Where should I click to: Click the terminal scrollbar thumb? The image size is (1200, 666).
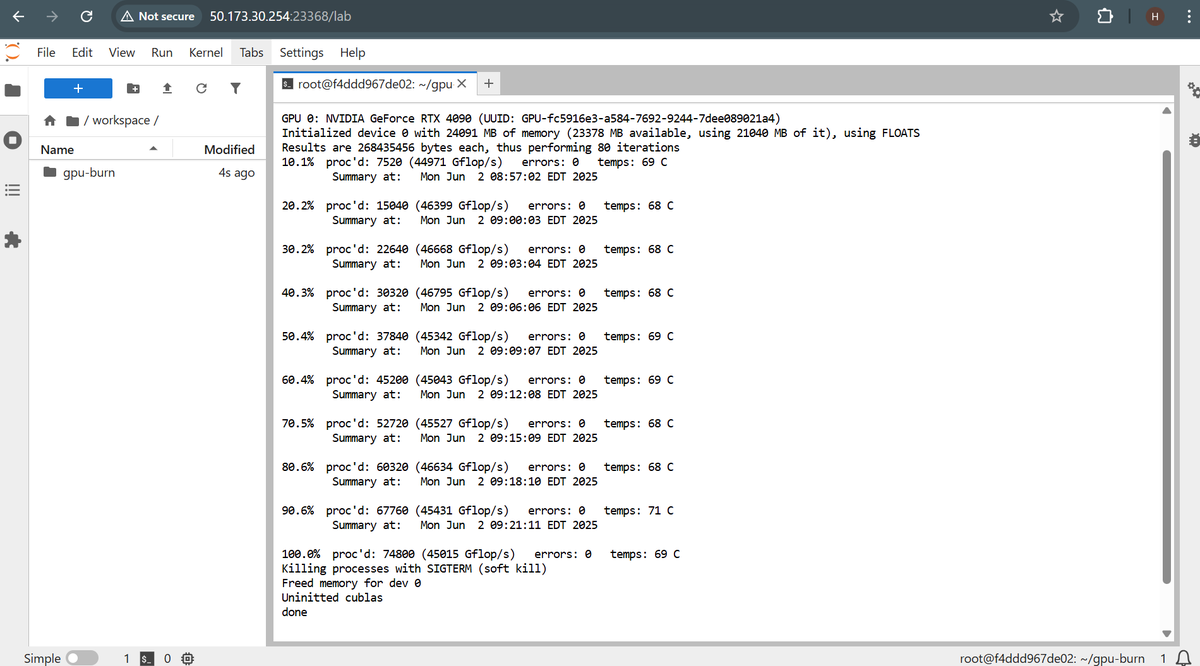(x=1165, y=366)
